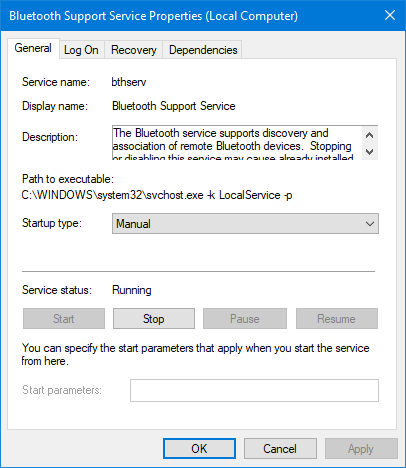Select the General tab

point(33,48)
